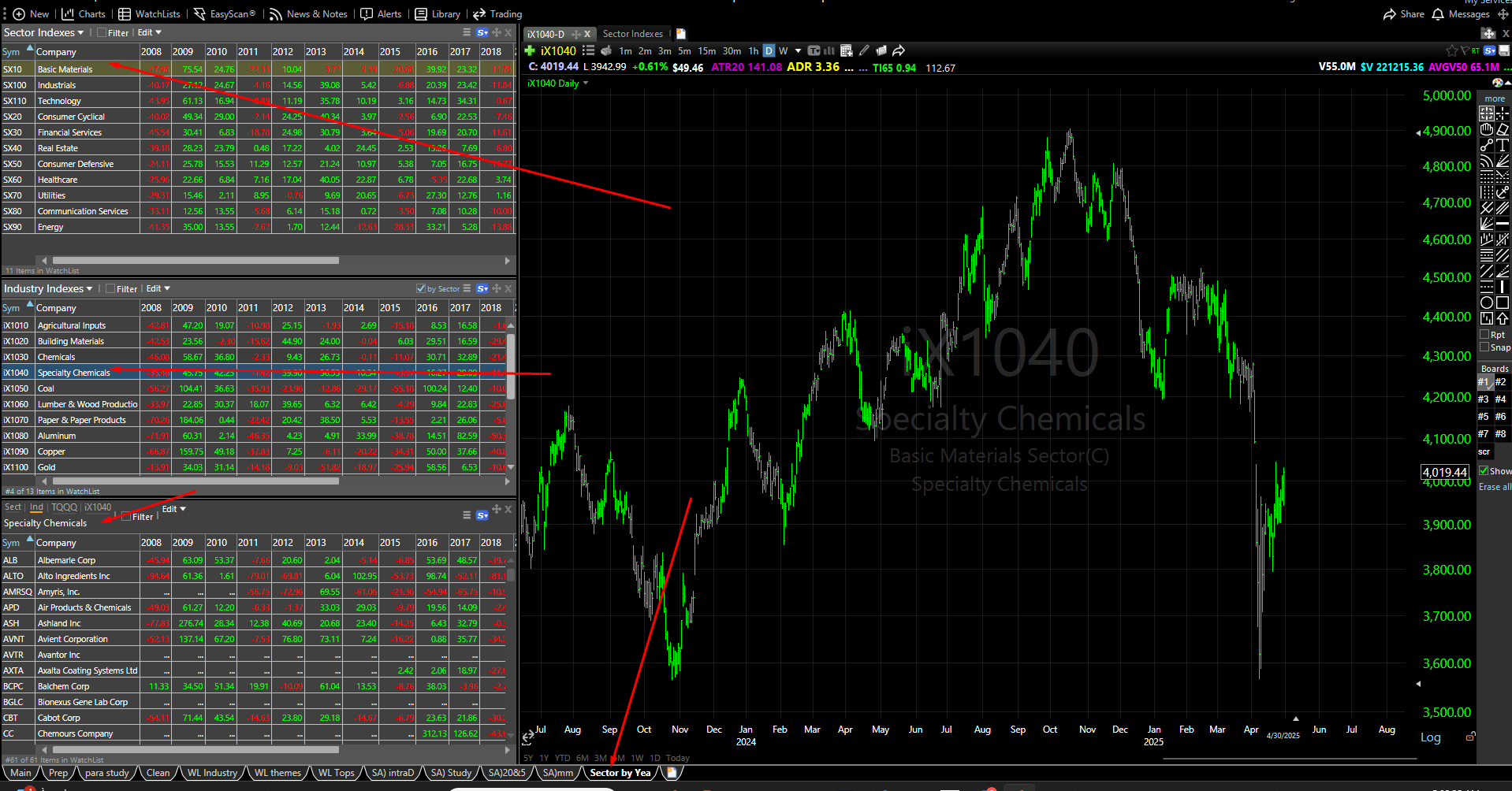The height and width of the screenshot is (791, 1512).
Task: Open the S sort dropdown in Specialty Chemicals panel
Action: click(482, 516)
